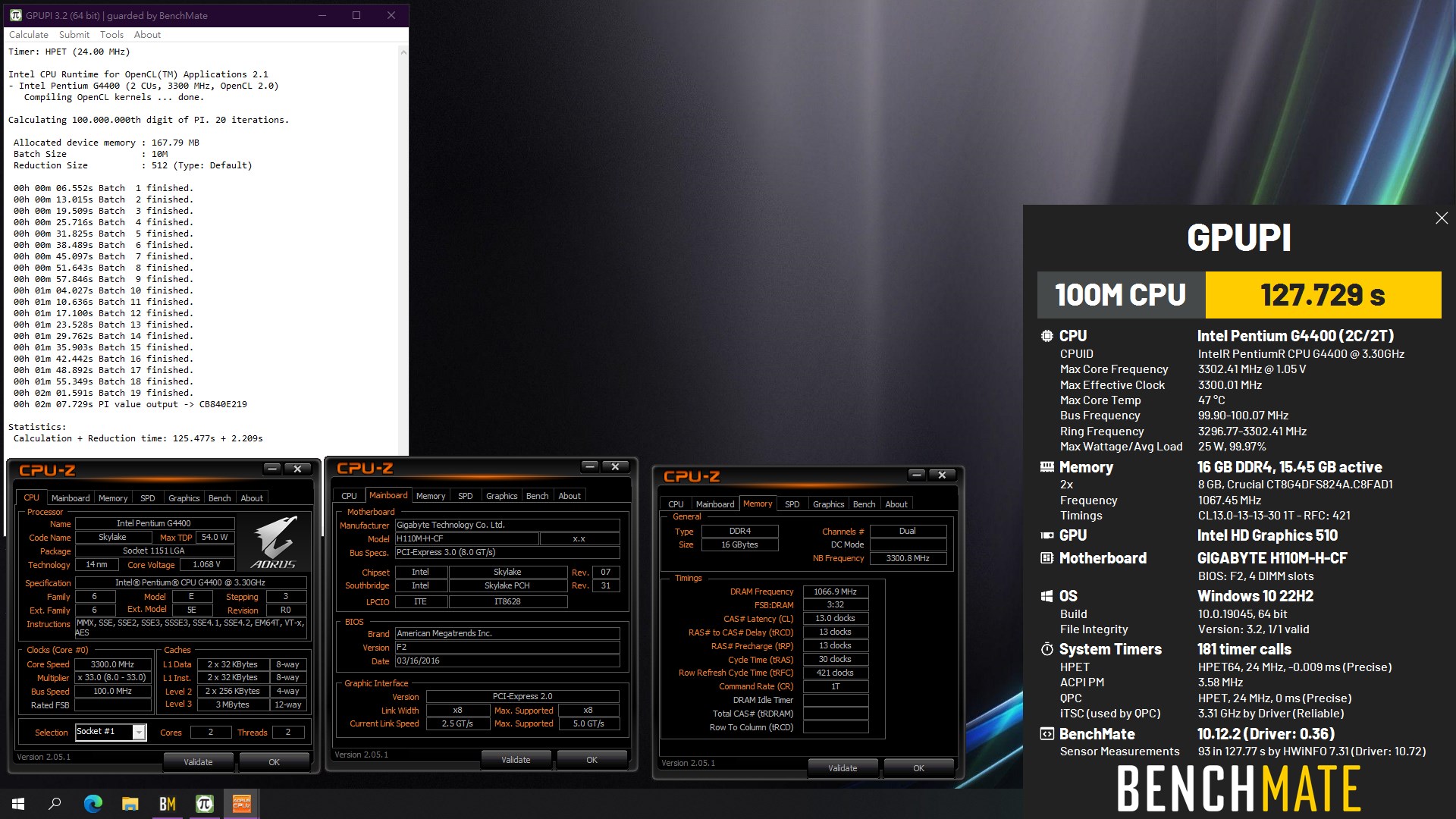Viewport: 1456px width, 819px height.
Task: Maximize the GPUPI window
Action: 356,15
